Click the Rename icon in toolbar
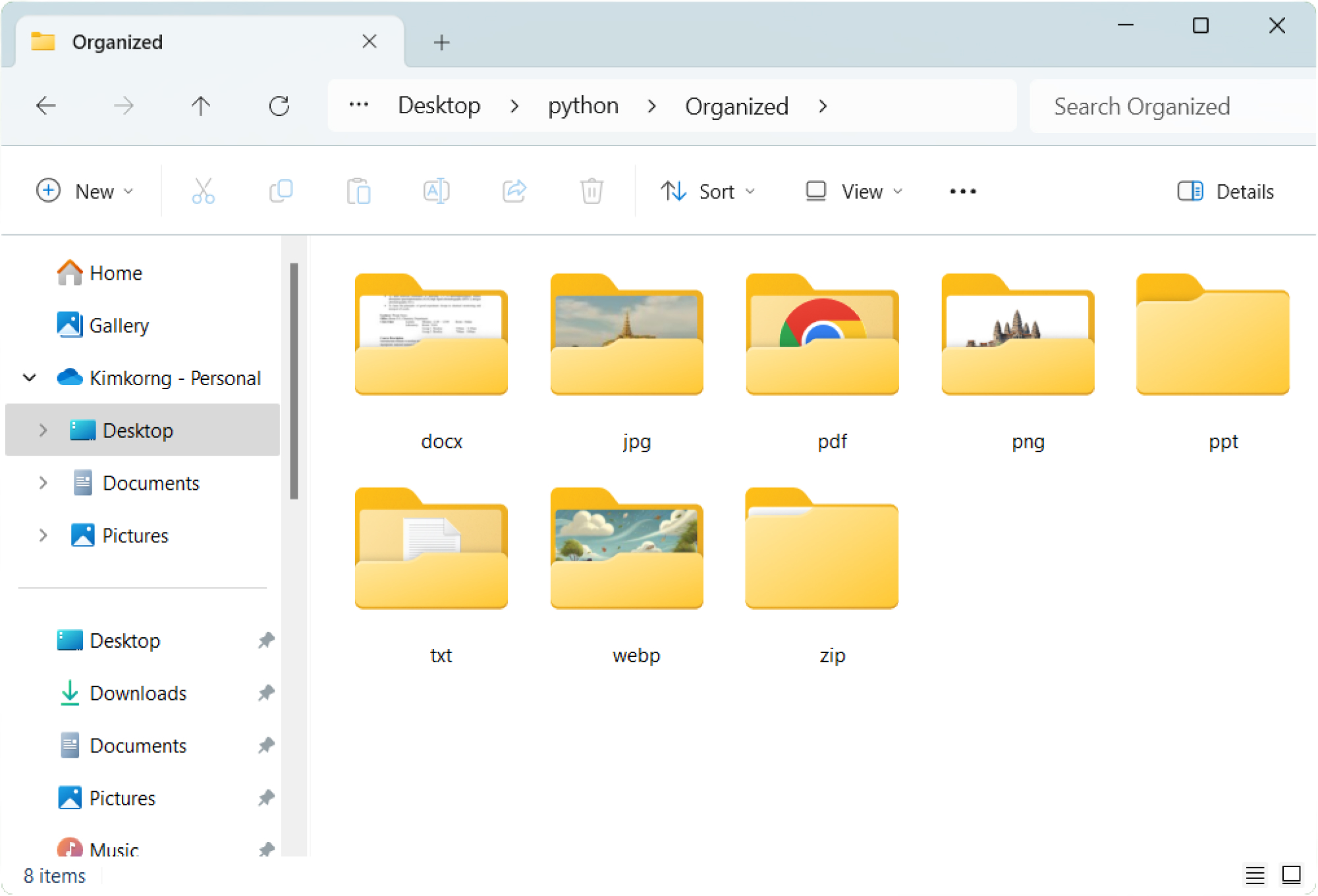Screen dimensions: 1318x896 pos(436,192)
